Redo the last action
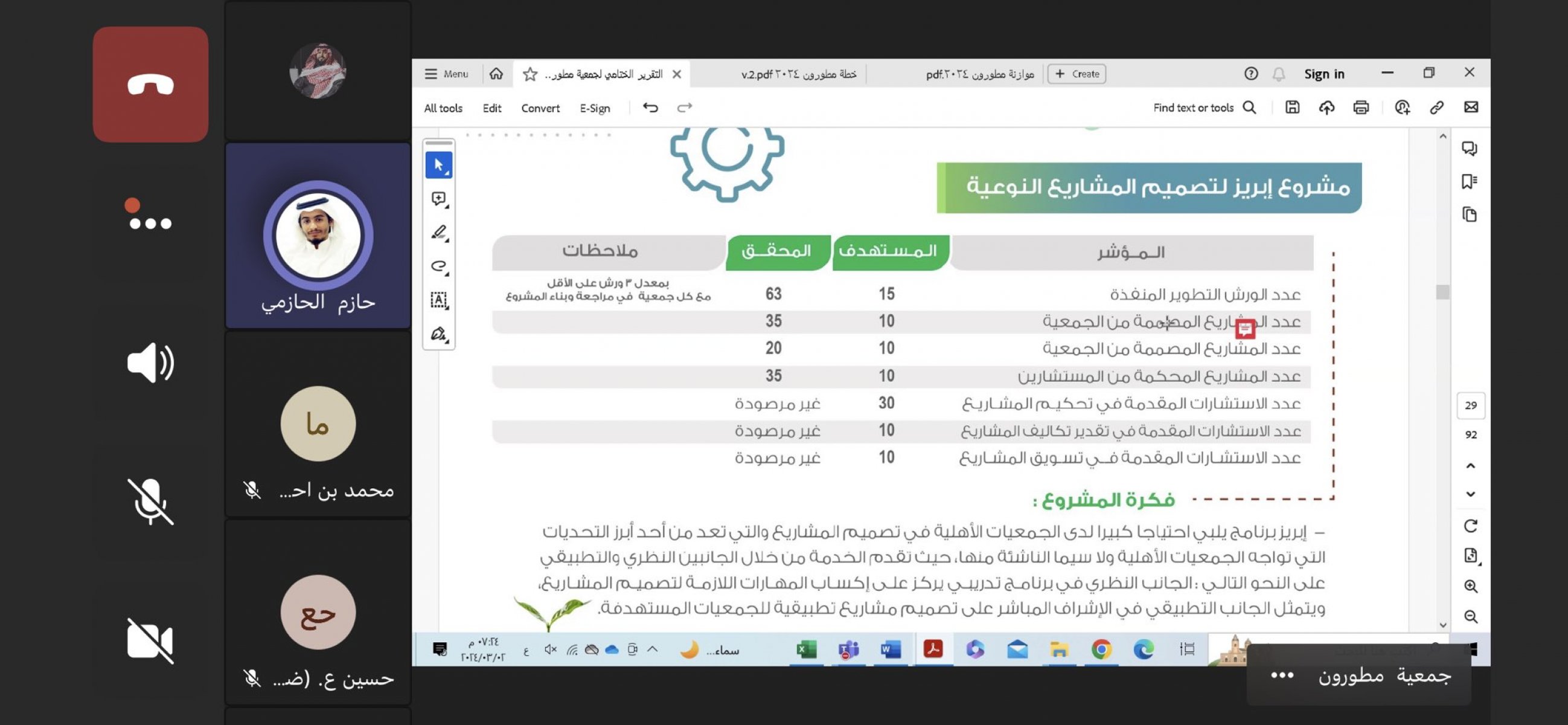This screenshot has width=1568, height=725. pos(684,108)
